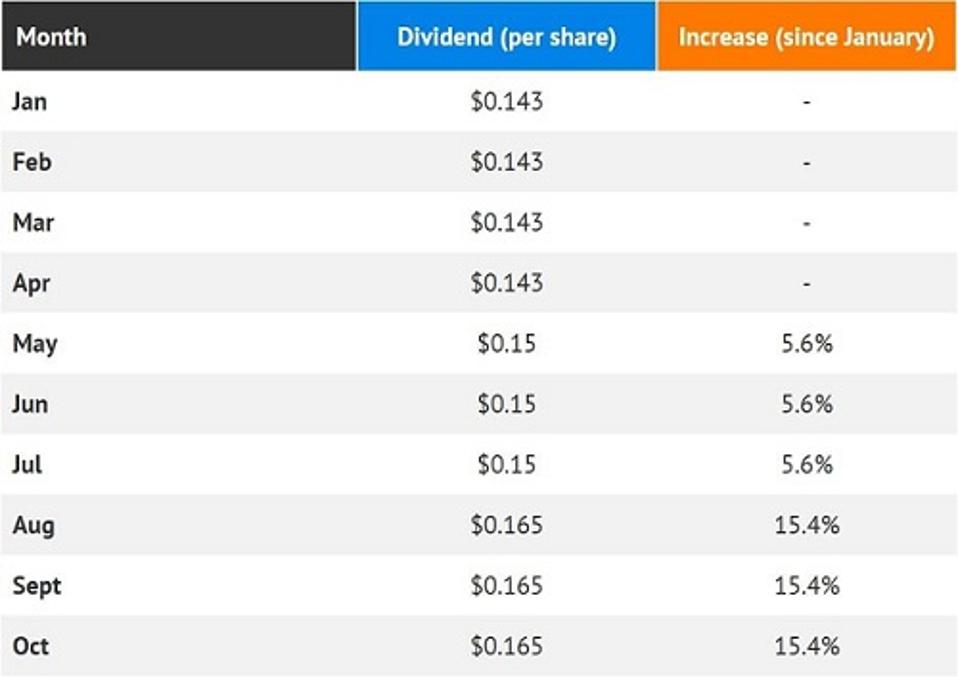Select the Aug row label
Viewport: 958px width, 677px height.
[33, 525]
